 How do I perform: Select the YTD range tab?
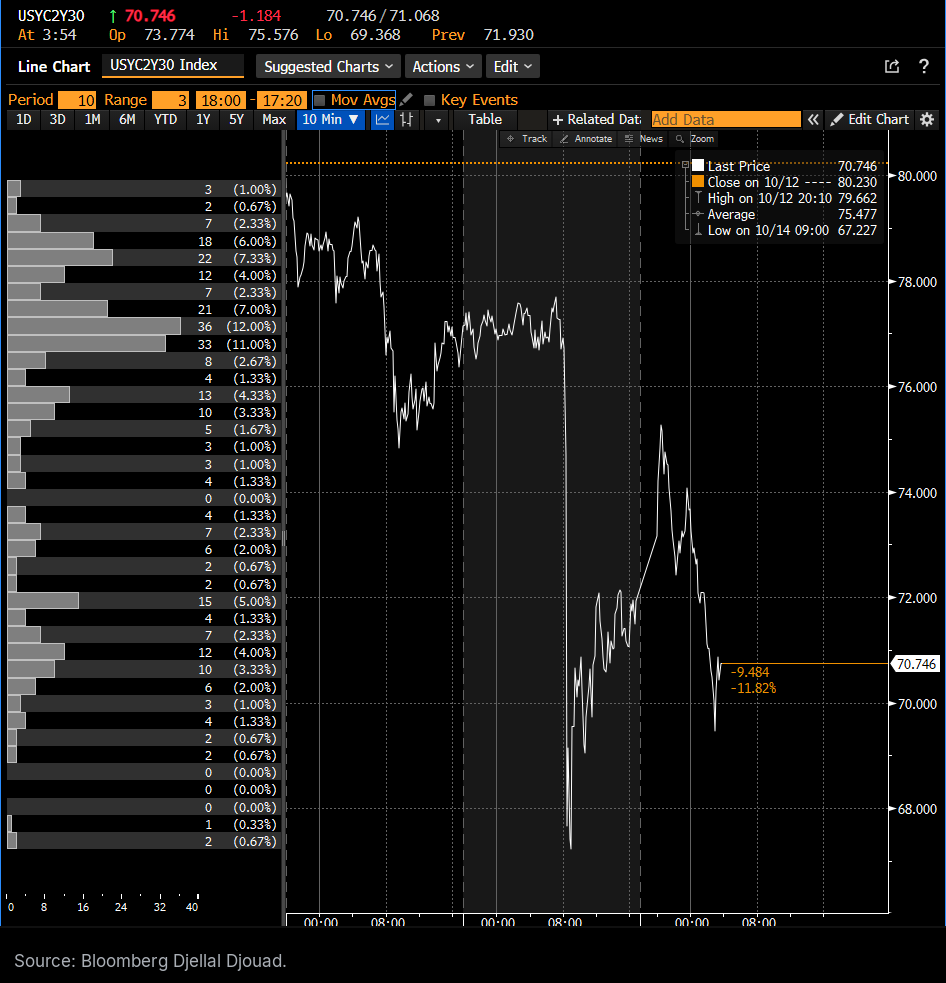pyautogui.click(x=166, y=119)
